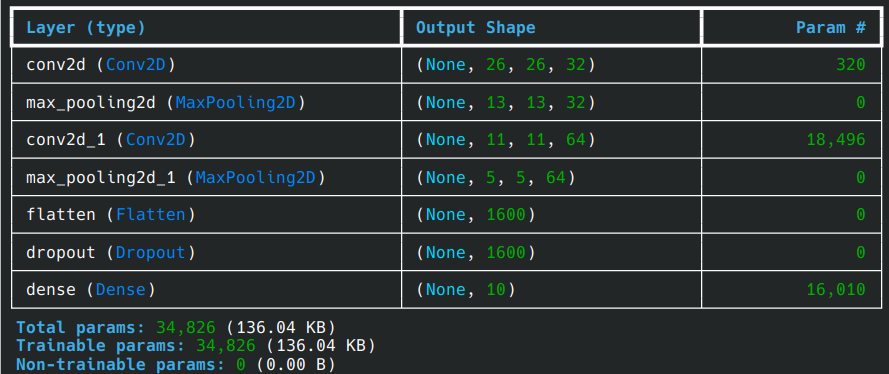
Task: Select the max_pooling2d (MaxPooling2D) layer name
Action: [166, 103]
